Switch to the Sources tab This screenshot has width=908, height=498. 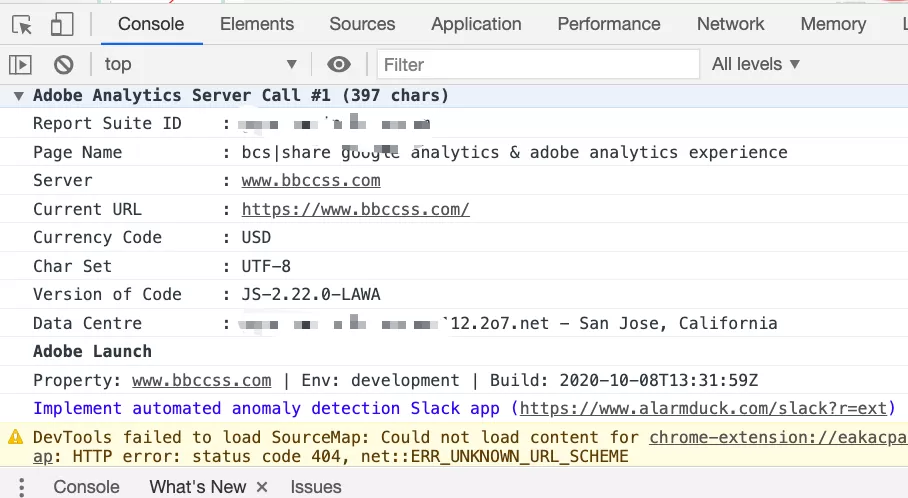pyautogui.click(x=363, y=24)
